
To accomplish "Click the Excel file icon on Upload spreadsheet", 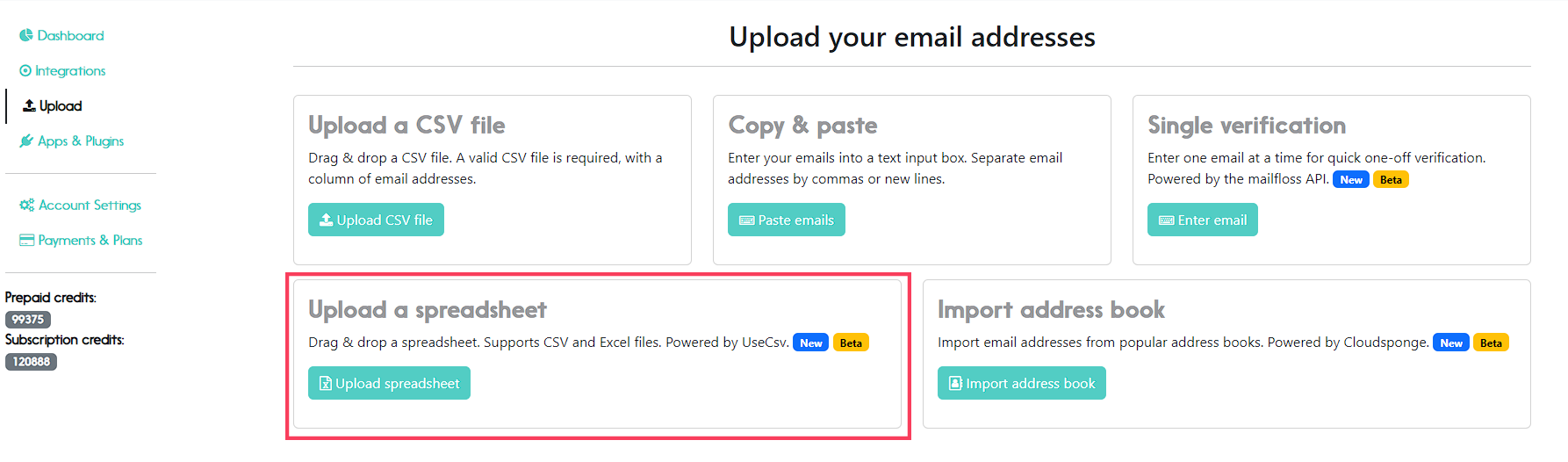I will 325,383.
